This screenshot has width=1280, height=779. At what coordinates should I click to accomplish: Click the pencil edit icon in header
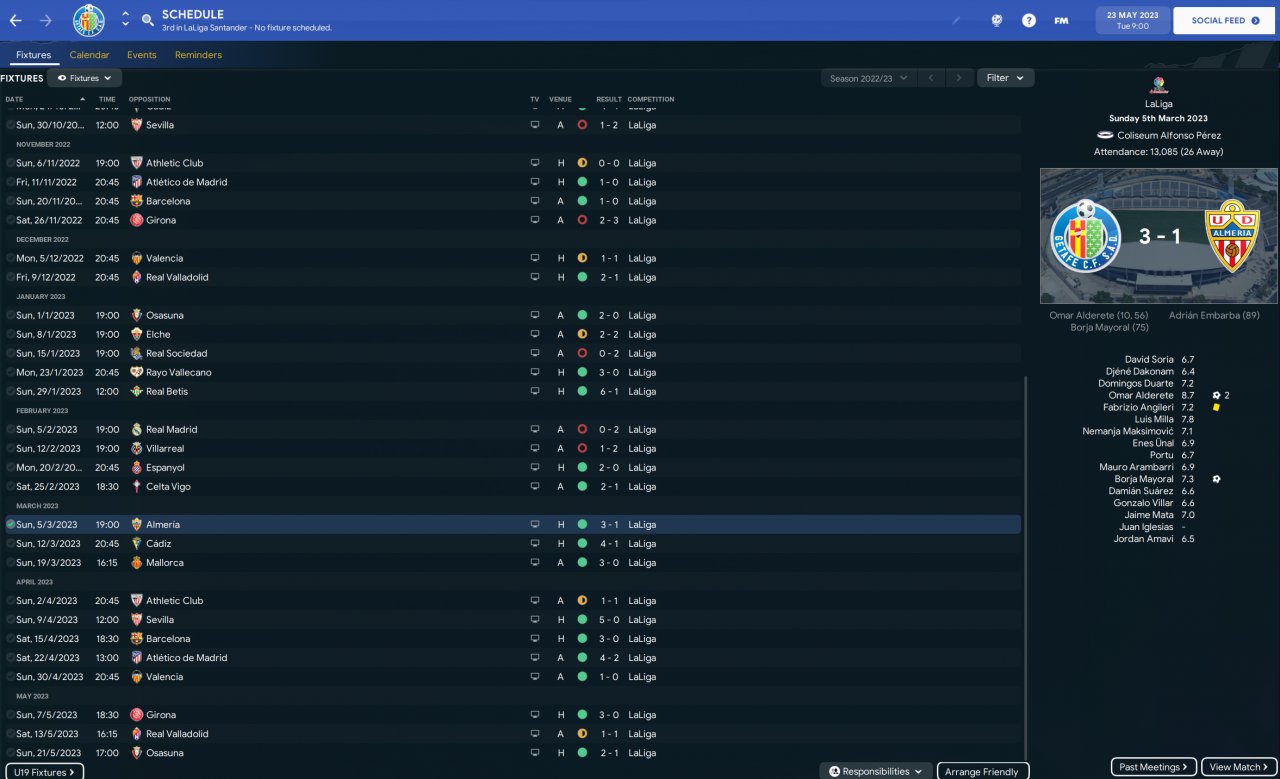956,20
